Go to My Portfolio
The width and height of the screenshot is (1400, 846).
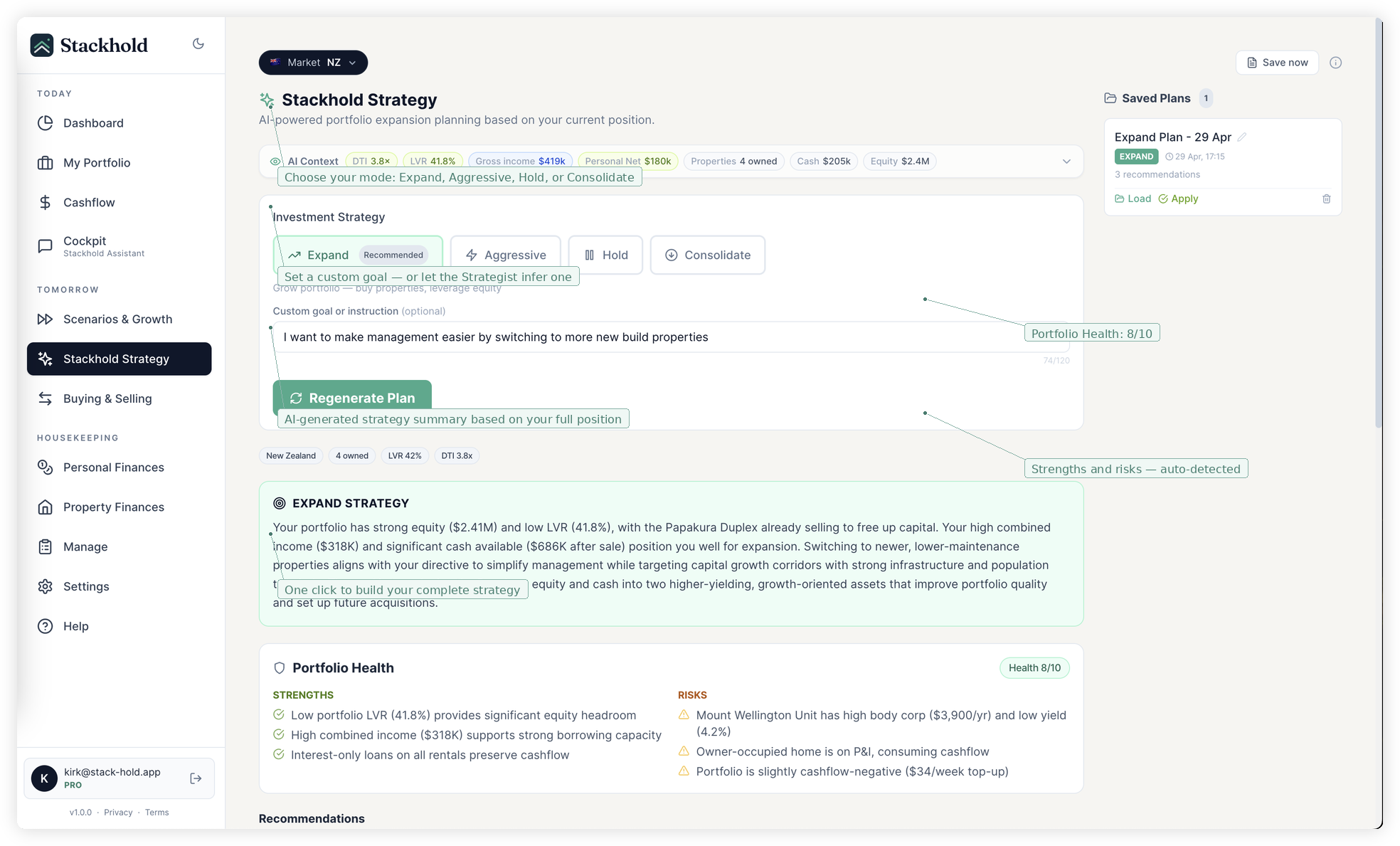click(120, 163)
